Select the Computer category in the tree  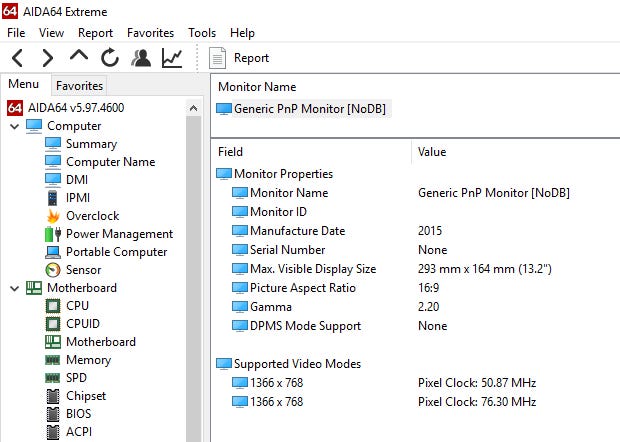tap(74, 126)
